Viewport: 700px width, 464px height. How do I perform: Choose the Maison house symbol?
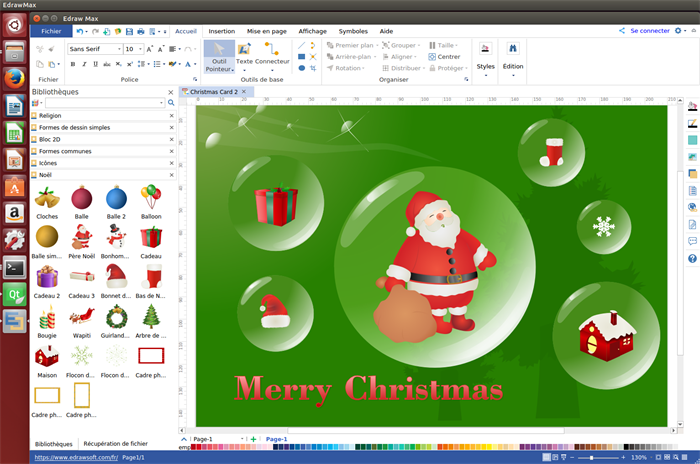coord(47,361)
